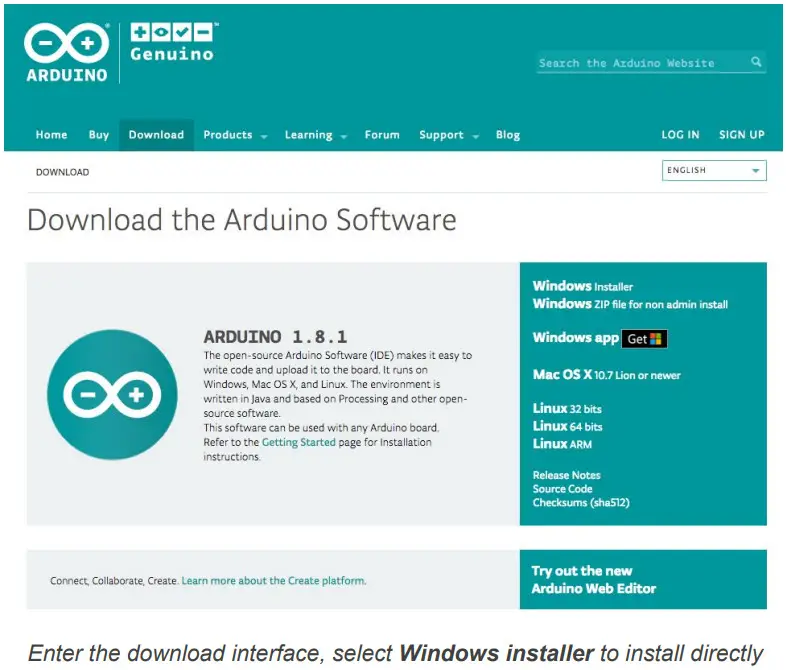Open the language selector dropdown

coord(714,171)
